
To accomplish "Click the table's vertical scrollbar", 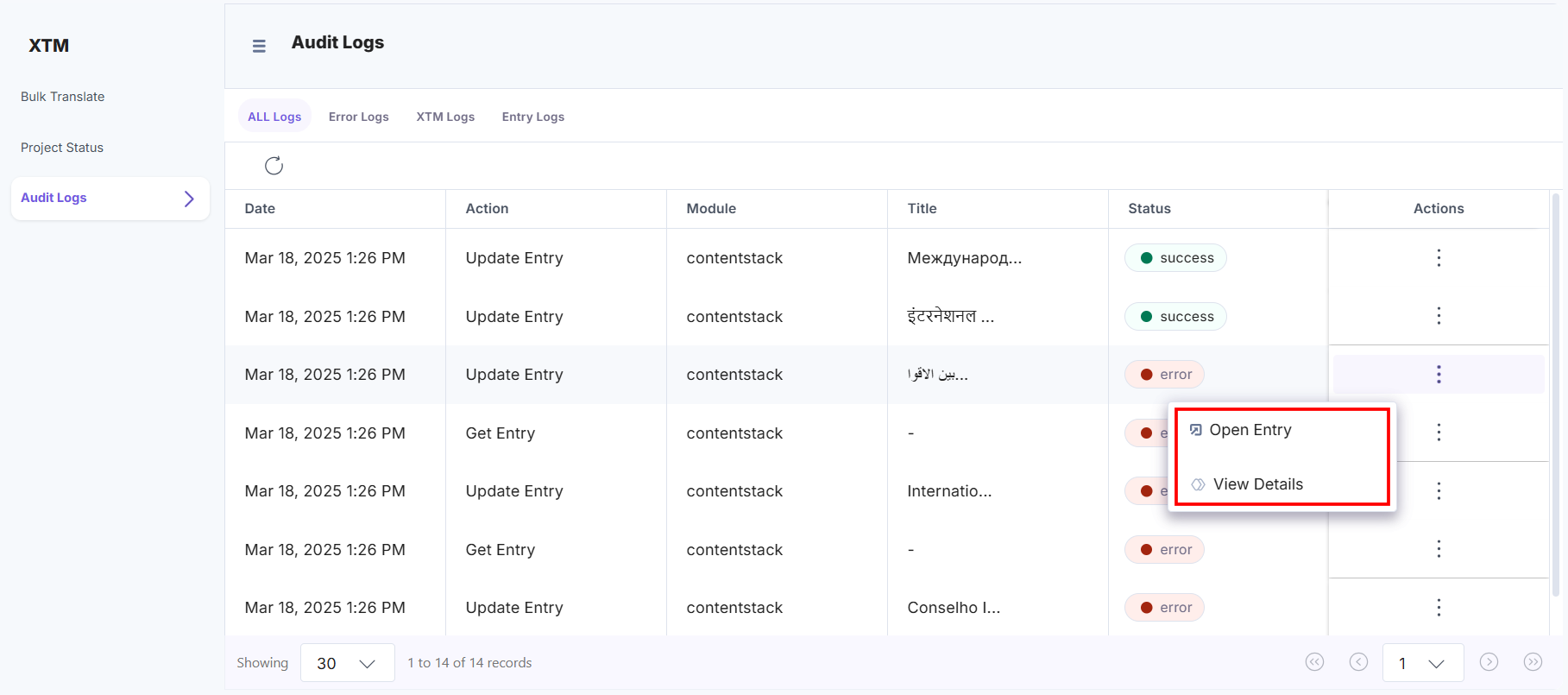I will 1556,394.
